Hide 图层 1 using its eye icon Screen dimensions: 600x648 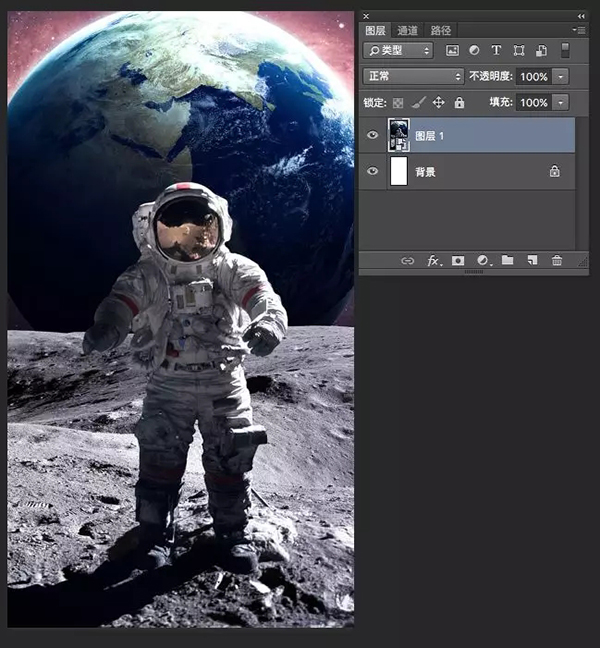click(x=373, y=135)
